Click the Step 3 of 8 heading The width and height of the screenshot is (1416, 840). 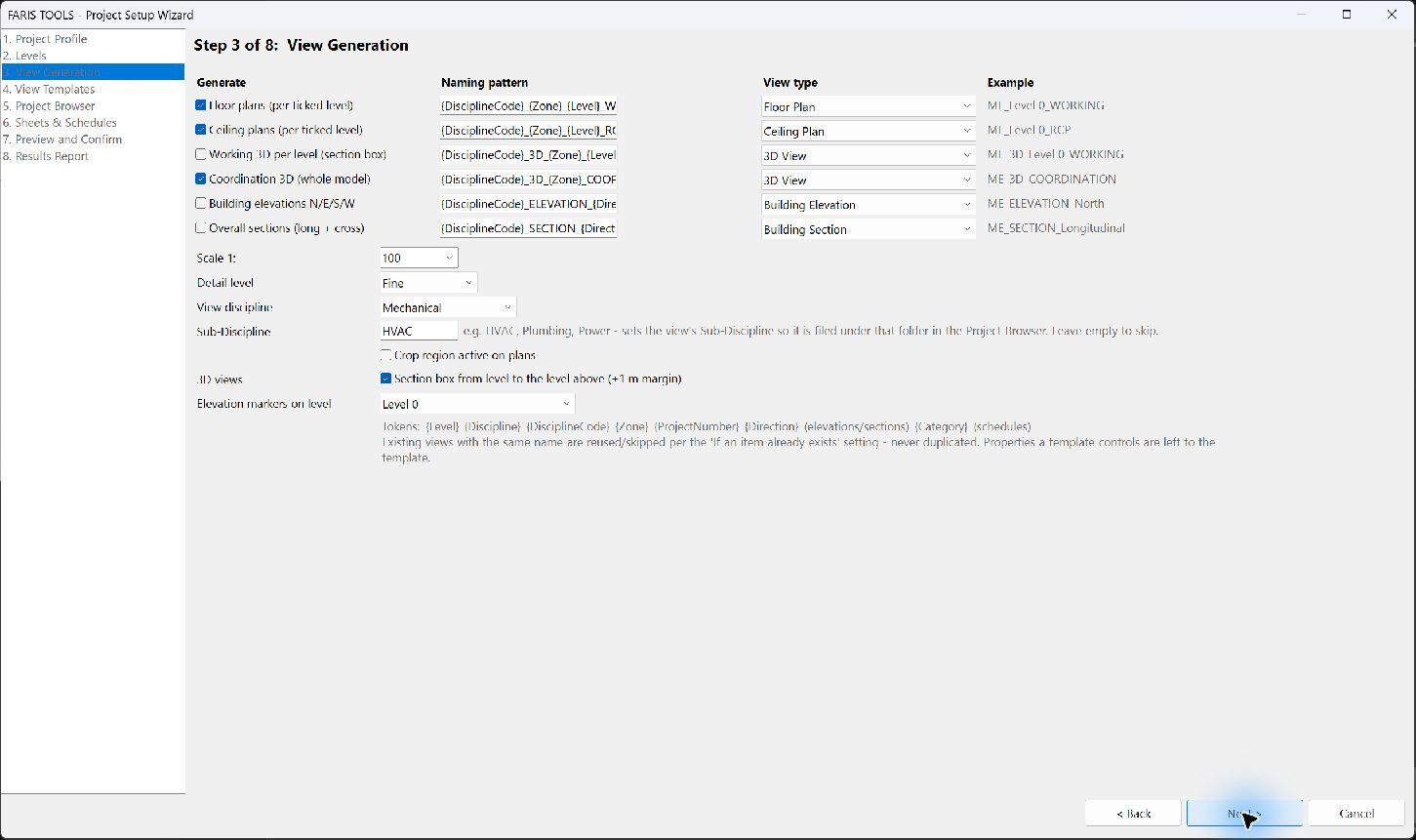tap(301, 45)
